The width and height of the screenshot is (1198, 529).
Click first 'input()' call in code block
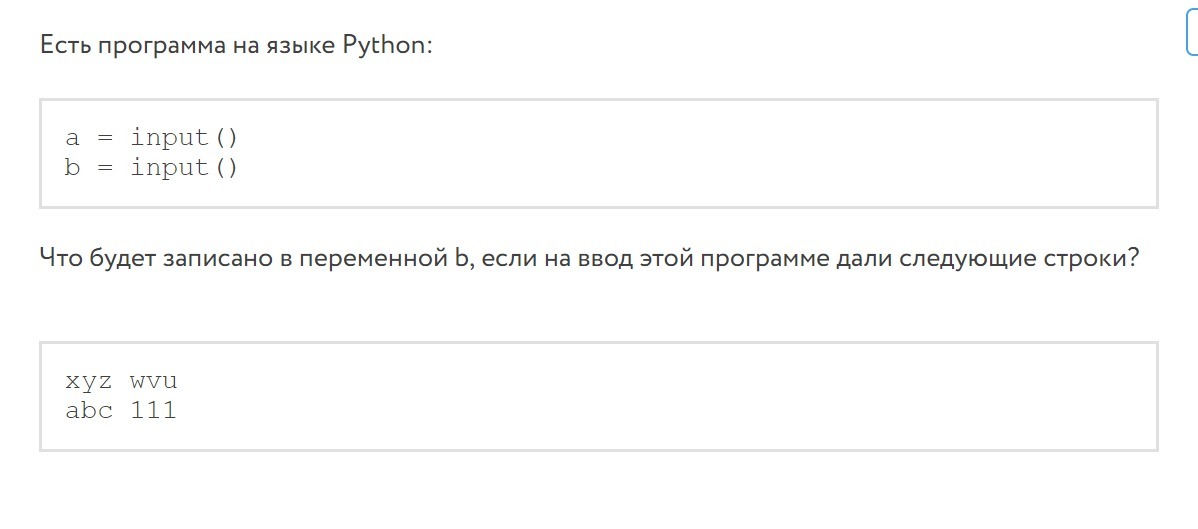[x=184, y=138]
